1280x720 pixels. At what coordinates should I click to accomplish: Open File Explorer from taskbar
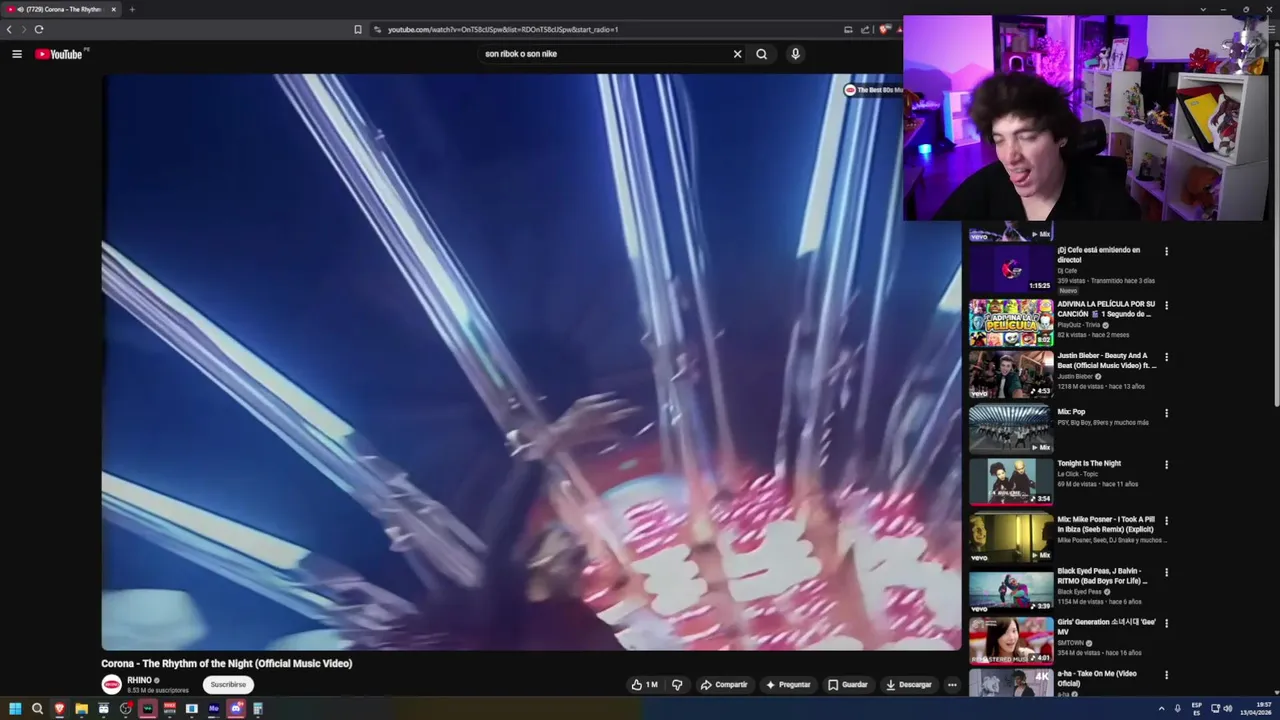click(81, 709)
